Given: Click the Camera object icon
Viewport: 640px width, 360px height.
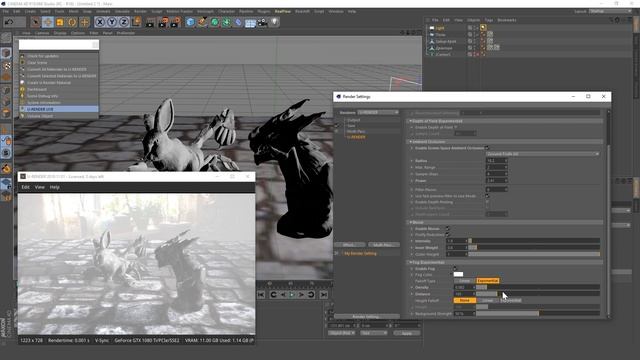Looking at the screenshot, I should (x=262, y=22).
